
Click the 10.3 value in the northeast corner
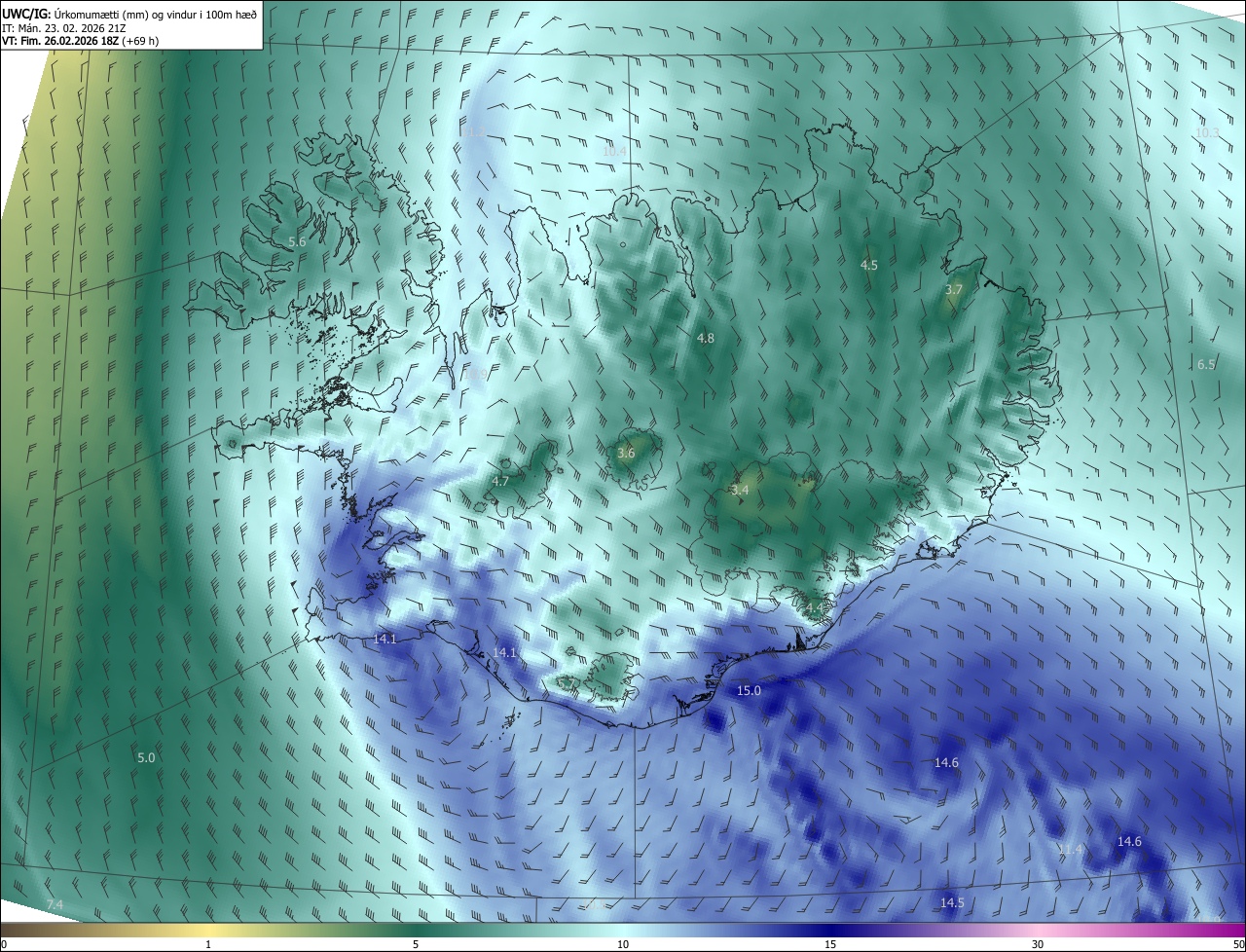point(1207,132)
